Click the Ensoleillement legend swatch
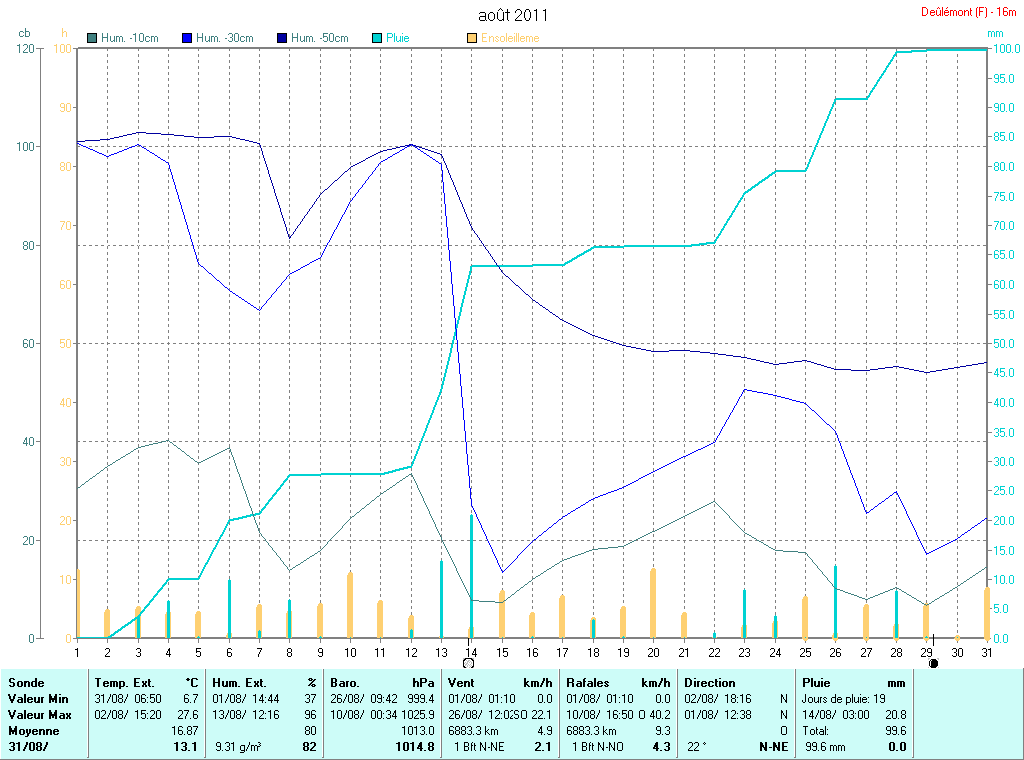Screen dimensions: 1024x760 tap(472, 38)
